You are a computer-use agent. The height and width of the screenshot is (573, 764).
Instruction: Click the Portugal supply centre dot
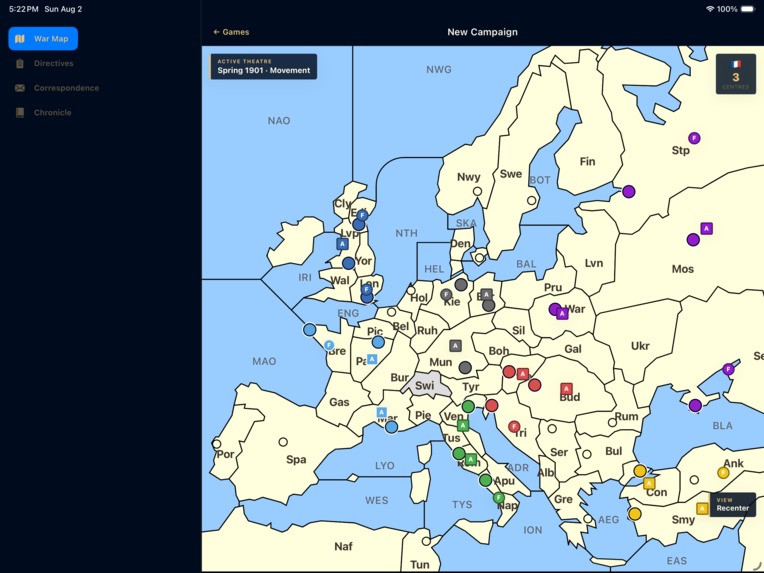click(x=216, y=444)
